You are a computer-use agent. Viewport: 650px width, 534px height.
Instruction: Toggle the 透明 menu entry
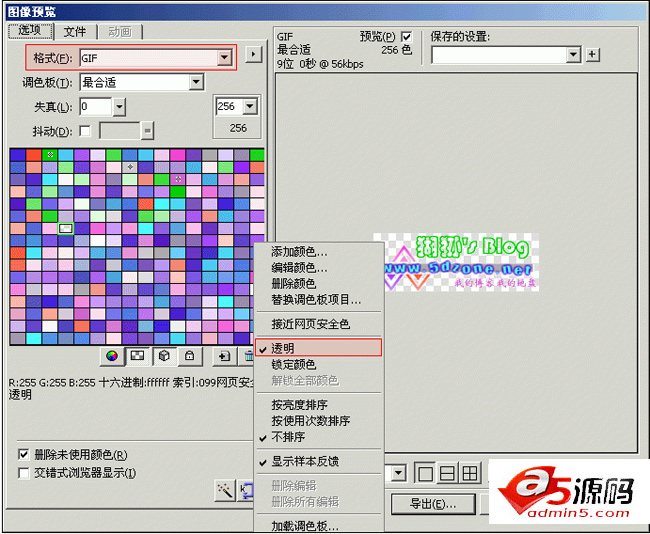click(318, 347)
